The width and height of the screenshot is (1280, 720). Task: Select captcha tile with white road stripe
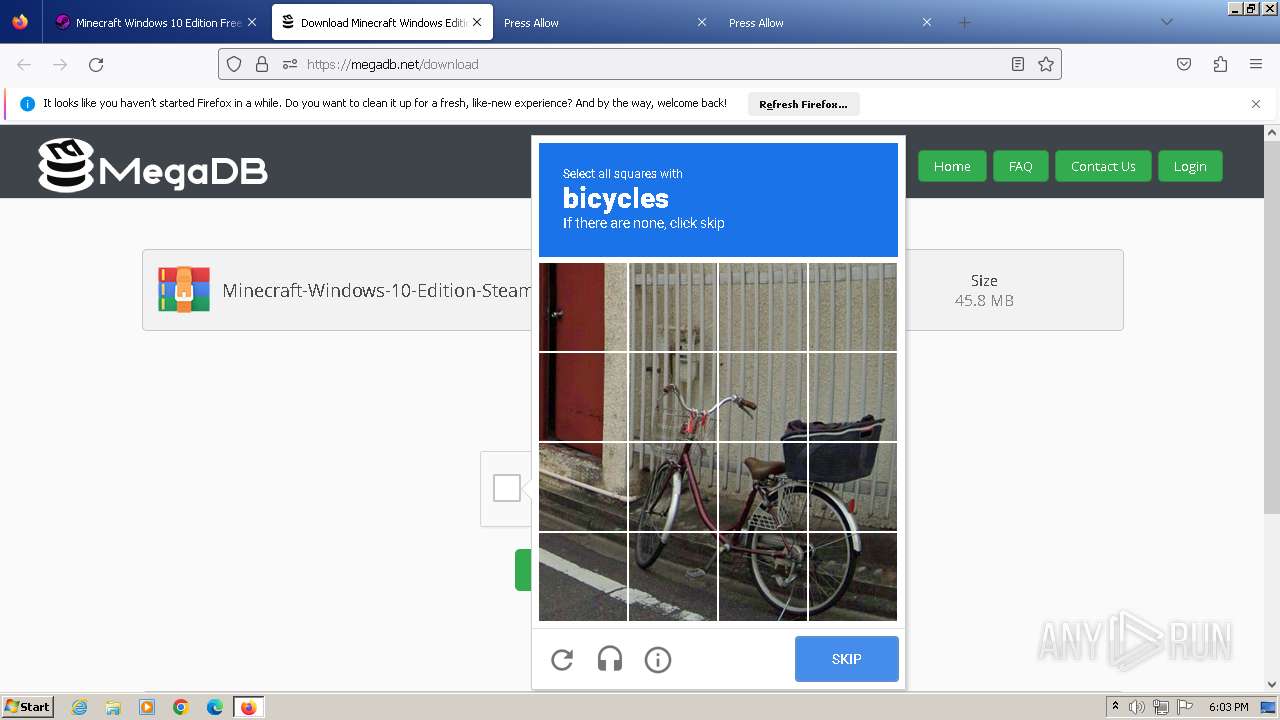coord(583,577)
